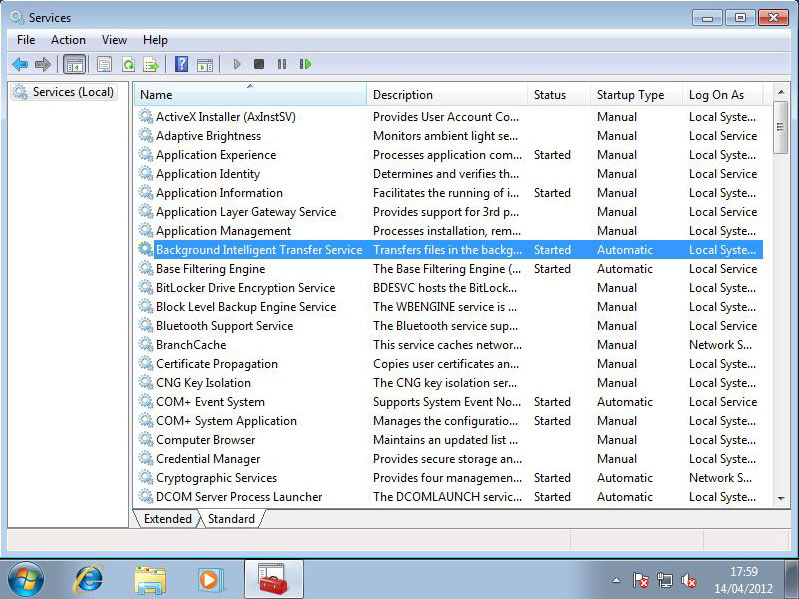Open the File menu
799x599 pixels.
coord(26,40)
